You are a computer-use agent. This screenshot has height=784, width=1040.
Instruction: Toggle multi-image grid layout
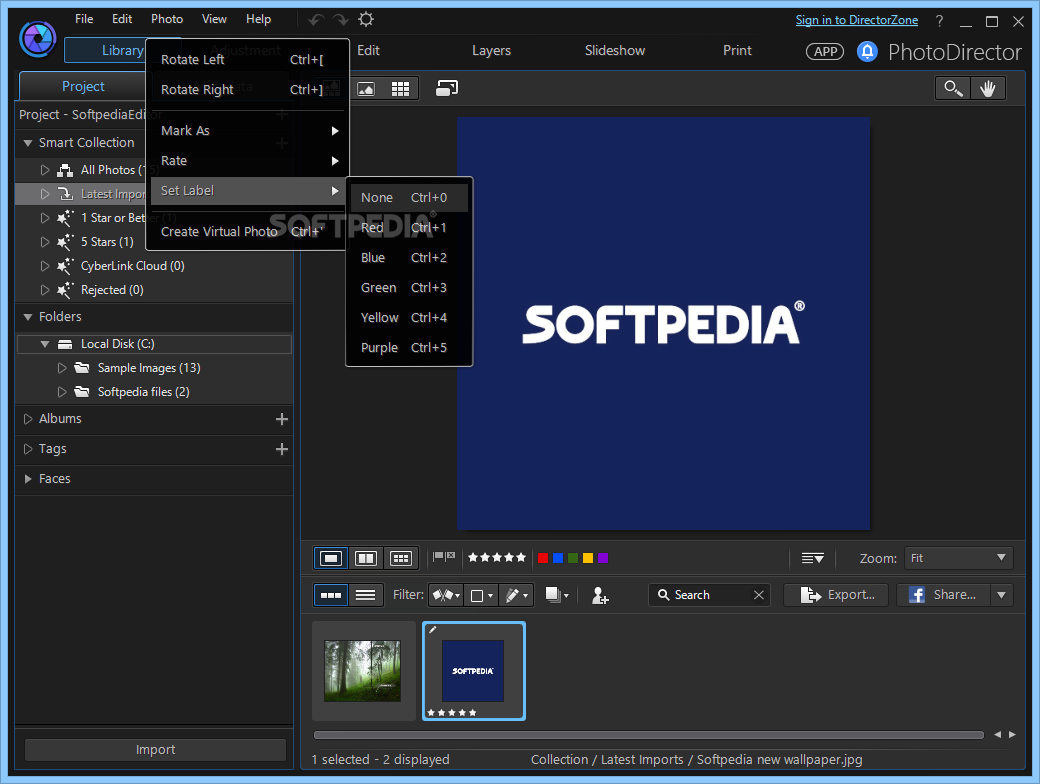(401, 558)
